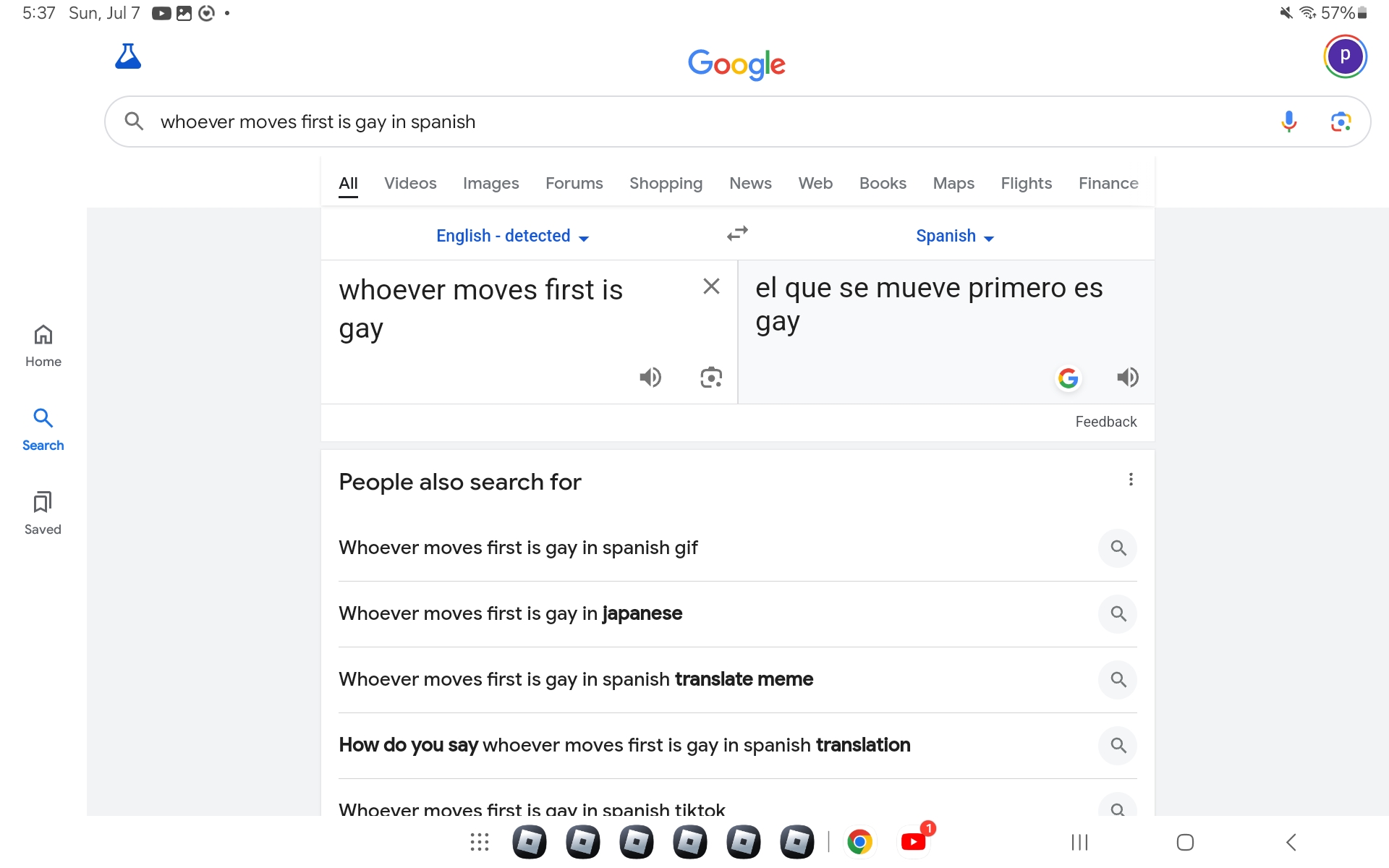Tap the voice search microphone
1389x868 pixels.
[x=1288, y=122]
